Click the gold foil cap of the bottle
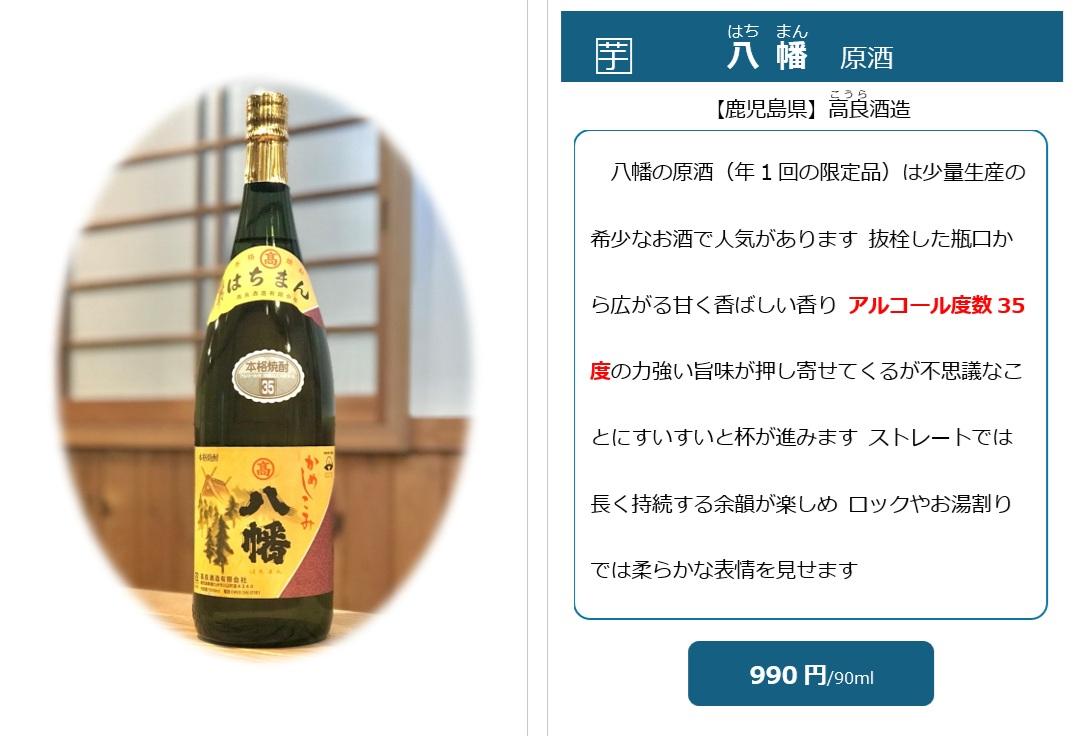The height and width of the screenshot is (736, 1073). pos(266,137)
